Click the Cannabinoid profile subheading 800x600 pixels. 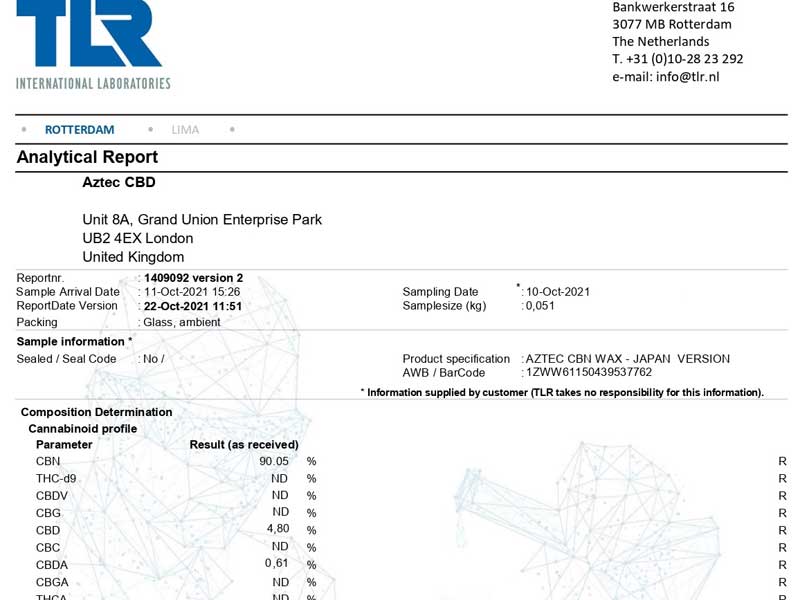(x=82, y=428)
